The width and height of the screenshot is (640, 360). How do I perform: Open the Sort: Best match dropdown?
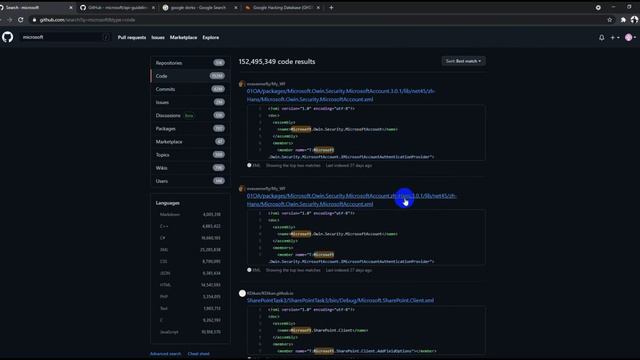tap(463, 61)
